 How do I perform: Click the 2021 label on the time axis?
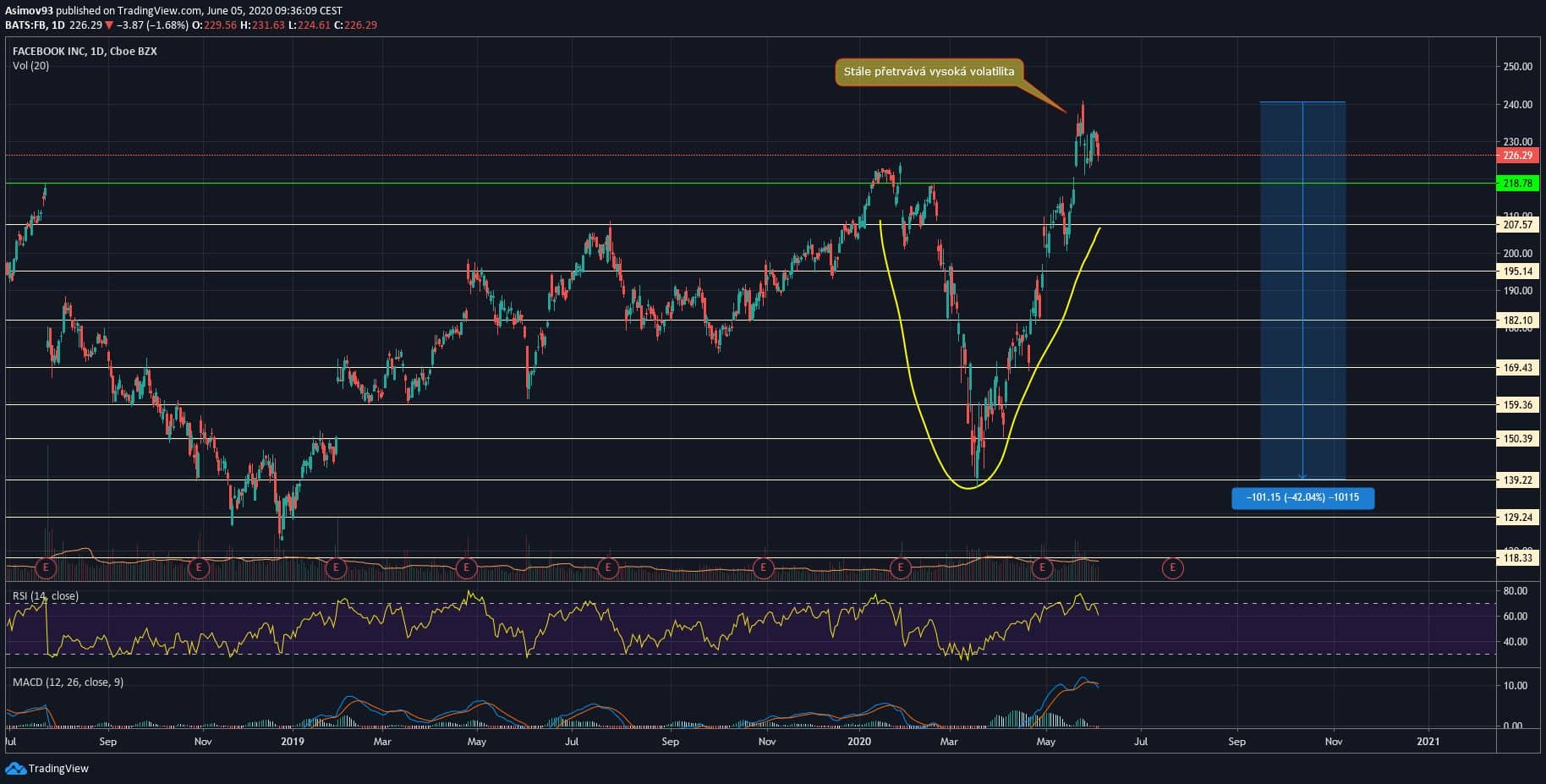click(1428, 743)
